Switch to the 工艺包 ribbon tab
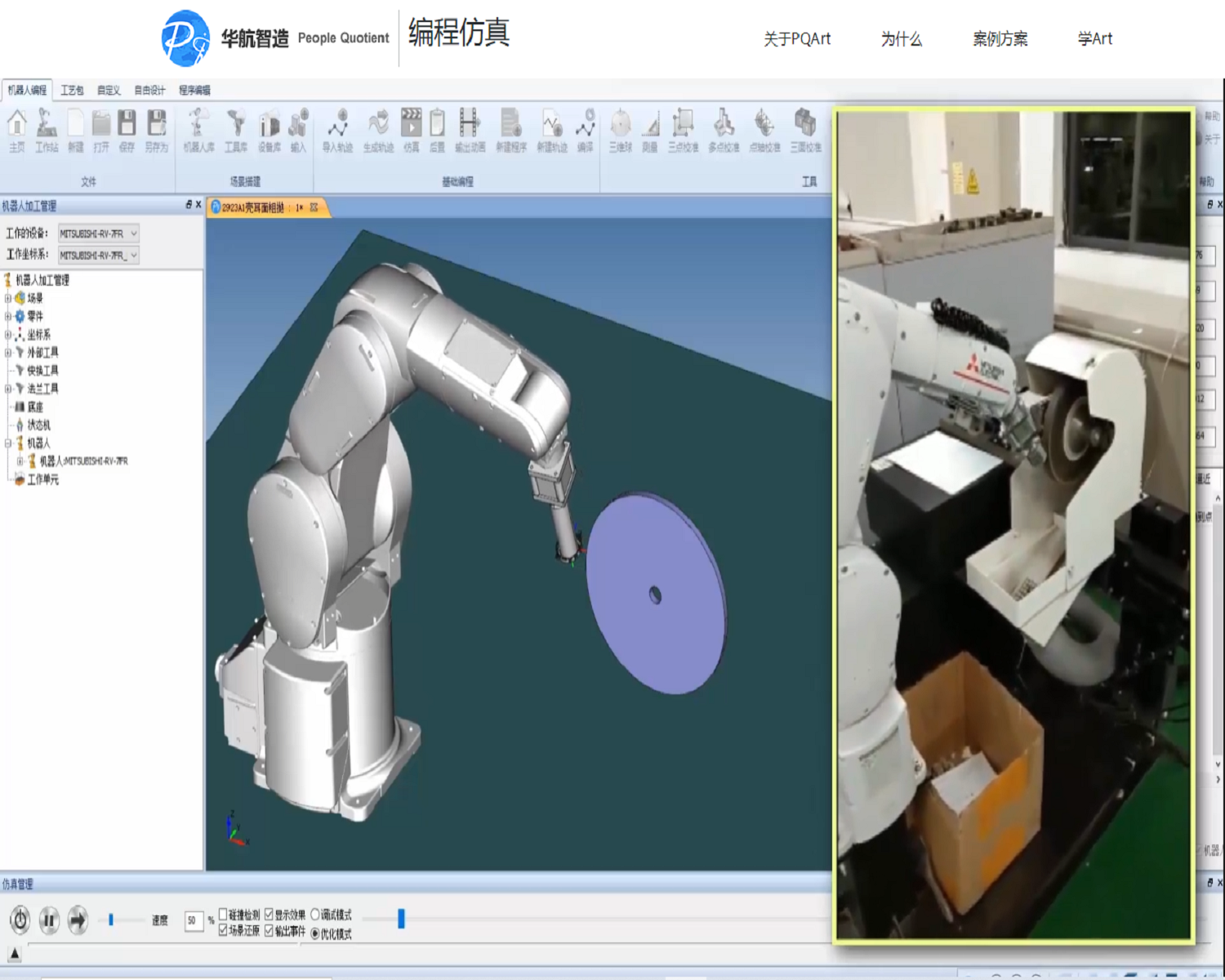The image size is (1225, 980). (72, 90)
